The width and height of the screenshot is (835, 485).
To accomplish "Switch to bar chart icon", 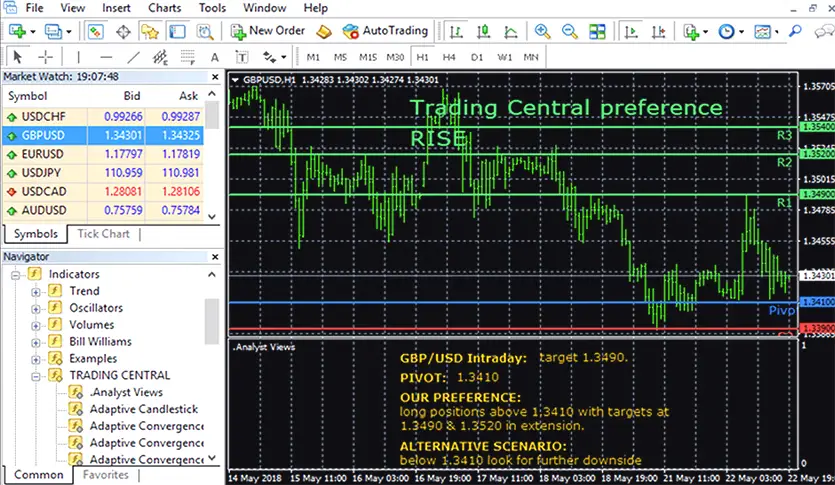I will (456, 32).
